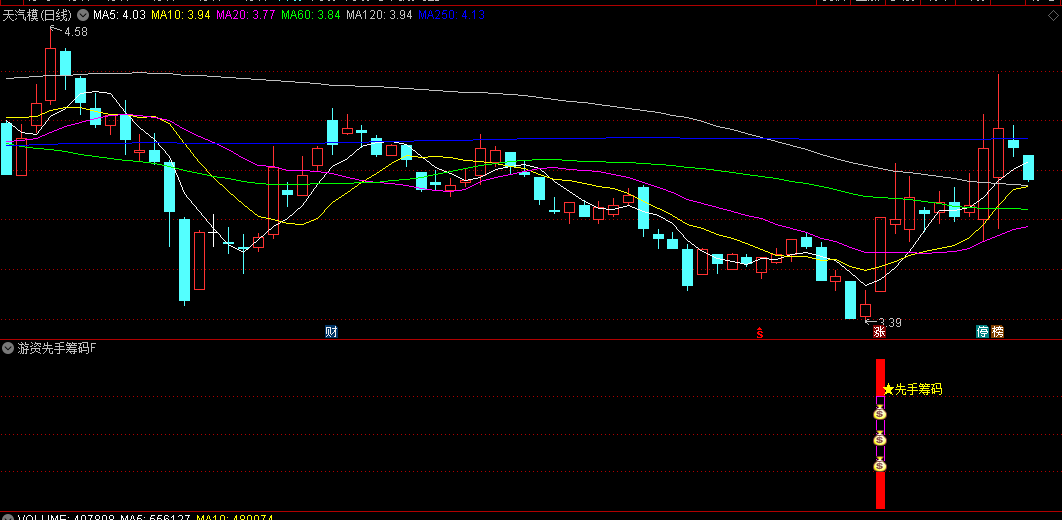Select the MA5: 4.03 indicator label

(x=119, y=14)
